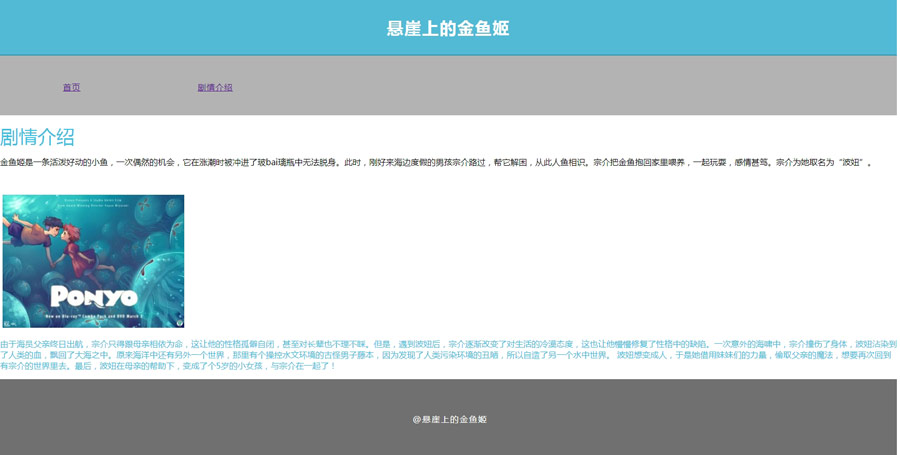Click the round badge in poster's bottom-right corner

pos(179,322)
